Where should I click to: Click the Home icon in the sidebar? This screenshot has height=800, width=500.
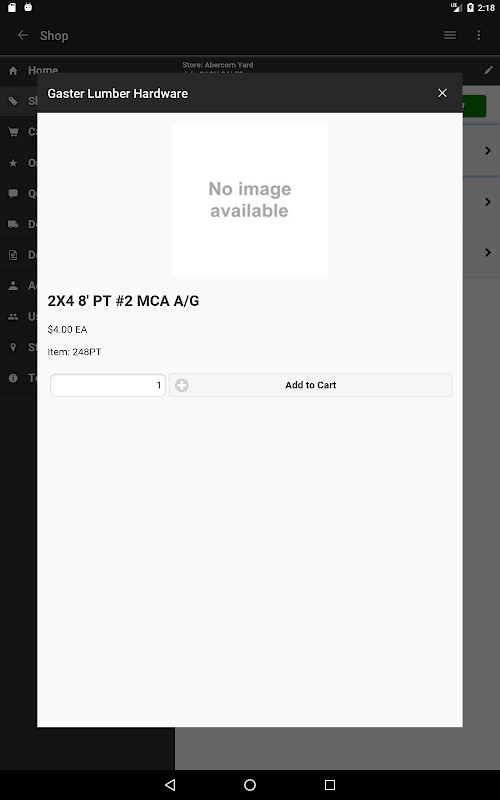(13, 70)
